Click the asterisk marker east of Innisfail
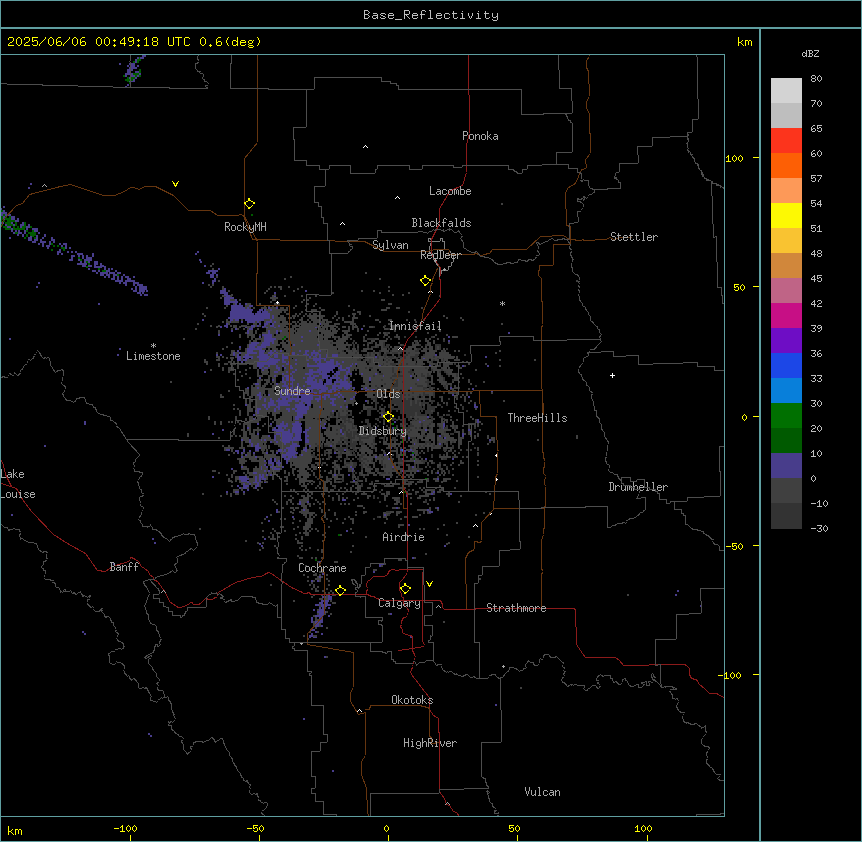The image size is (862, 842). click(502, 303)
